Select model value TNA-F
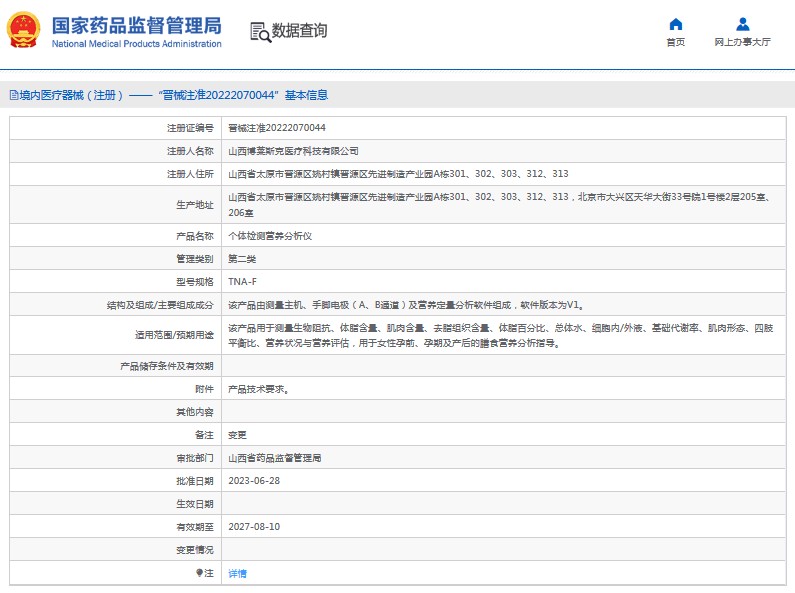The width and height of the screenshot is (795, 593). point(242,282)
